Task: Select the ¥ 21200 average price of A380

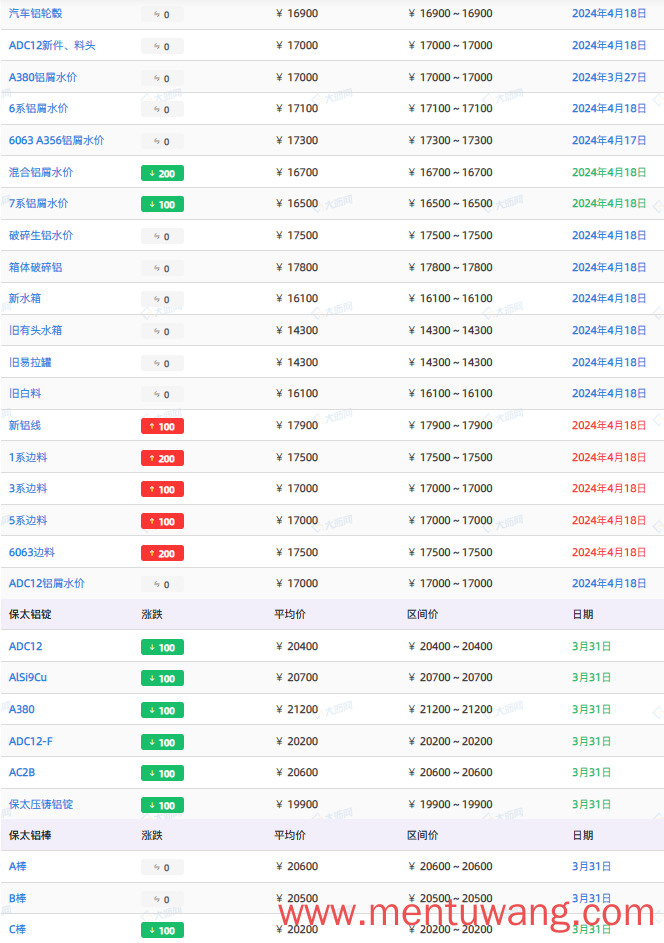Action: [297, 709]
